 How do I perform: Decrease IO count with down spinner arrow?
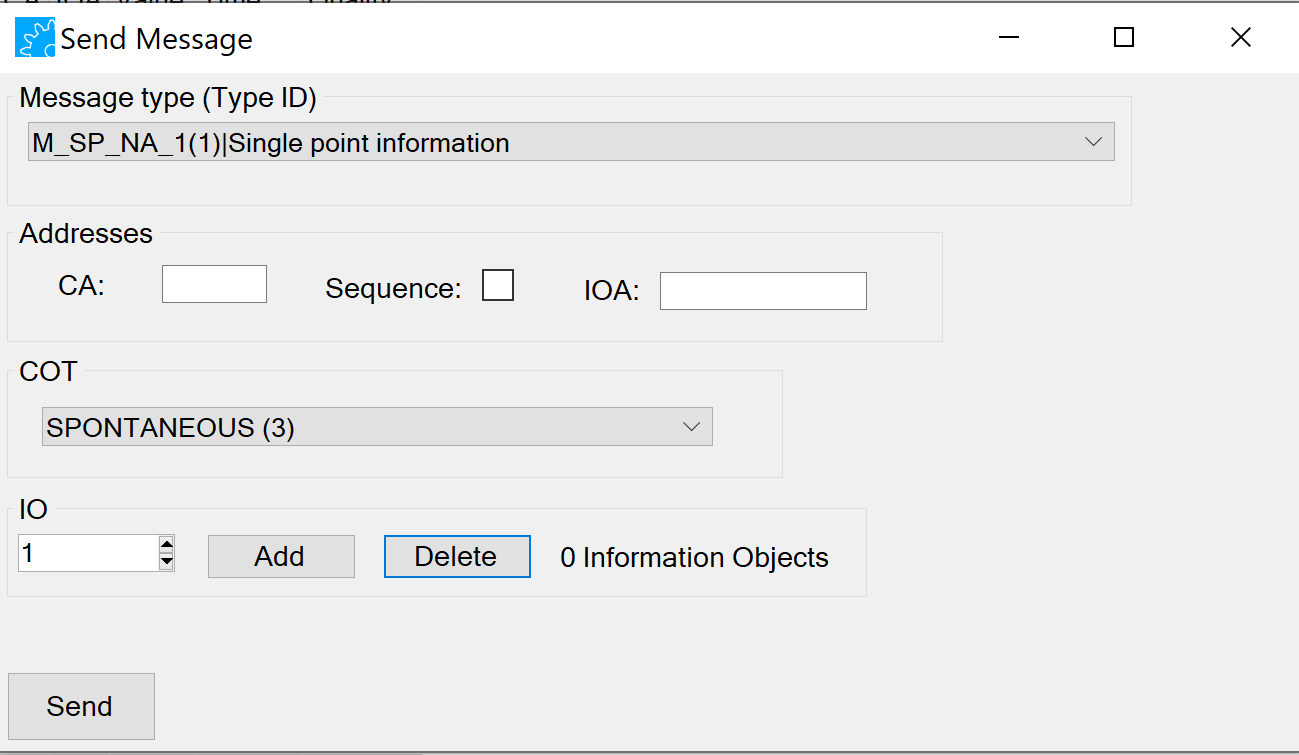click(x=167, y=561)
